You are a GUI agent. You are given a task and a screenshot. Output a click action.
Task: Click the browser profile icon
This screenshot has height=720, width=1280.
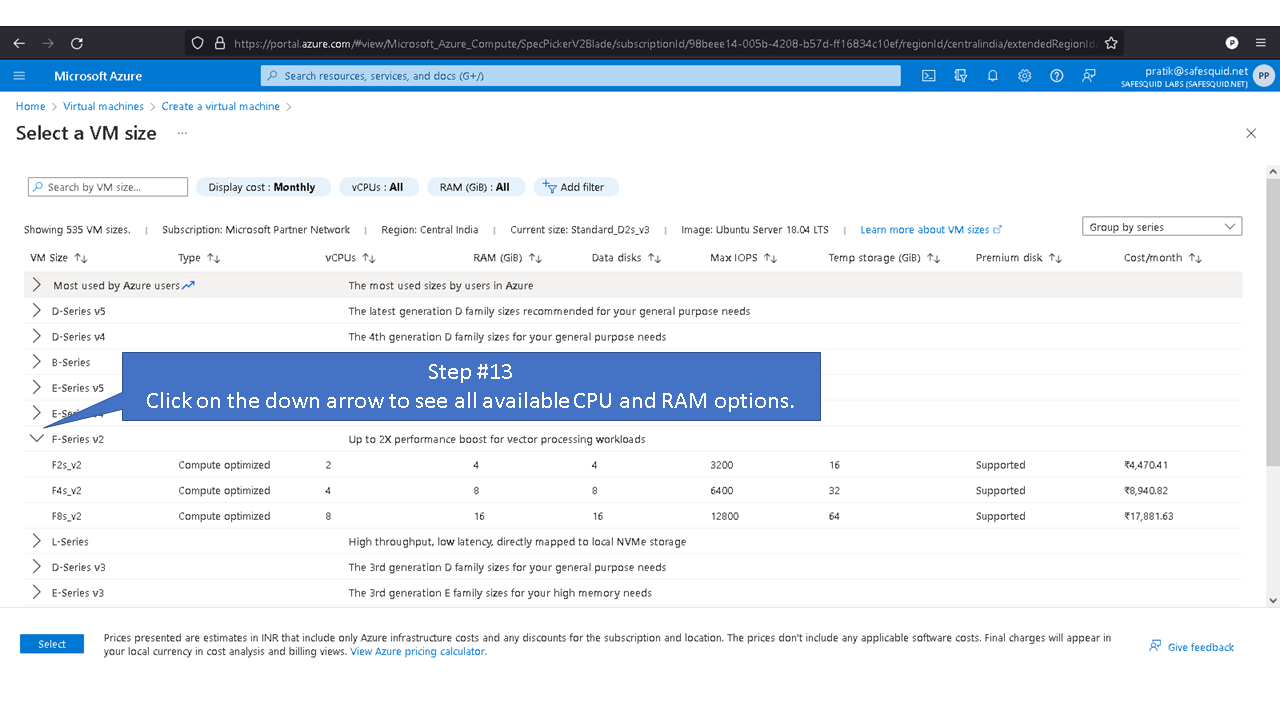[1232, 43]
